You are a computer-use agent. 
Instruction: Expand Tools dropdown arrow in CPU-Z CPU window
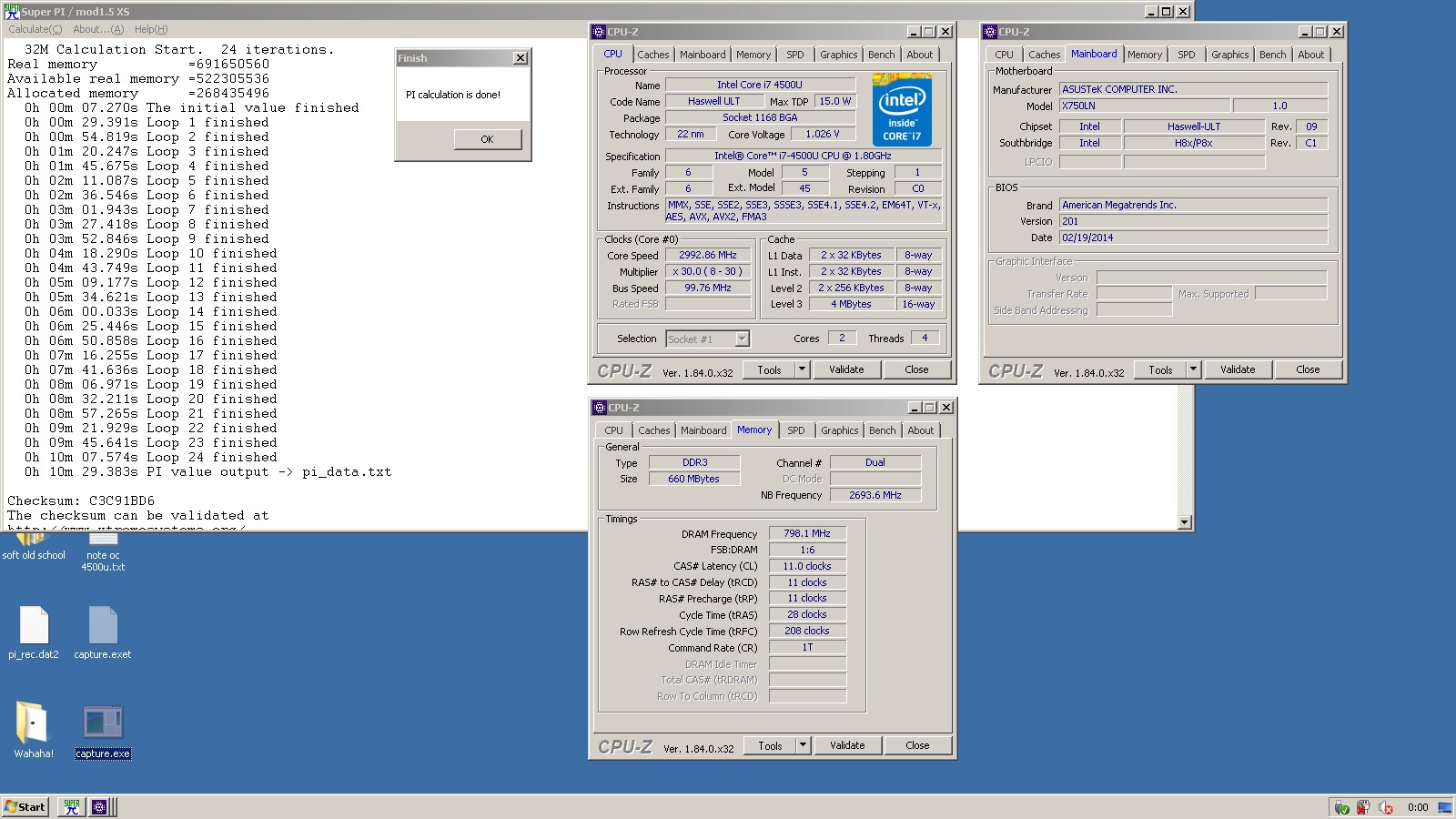click(802, 369)
